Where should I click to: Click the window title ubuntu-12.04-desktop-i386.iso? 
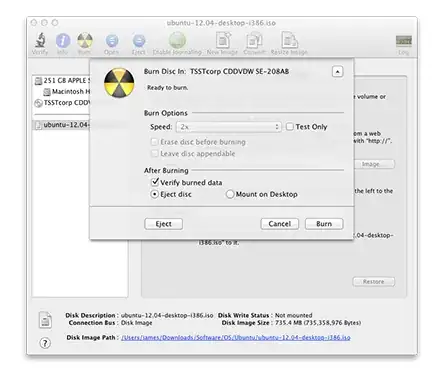tap(221, 23)
